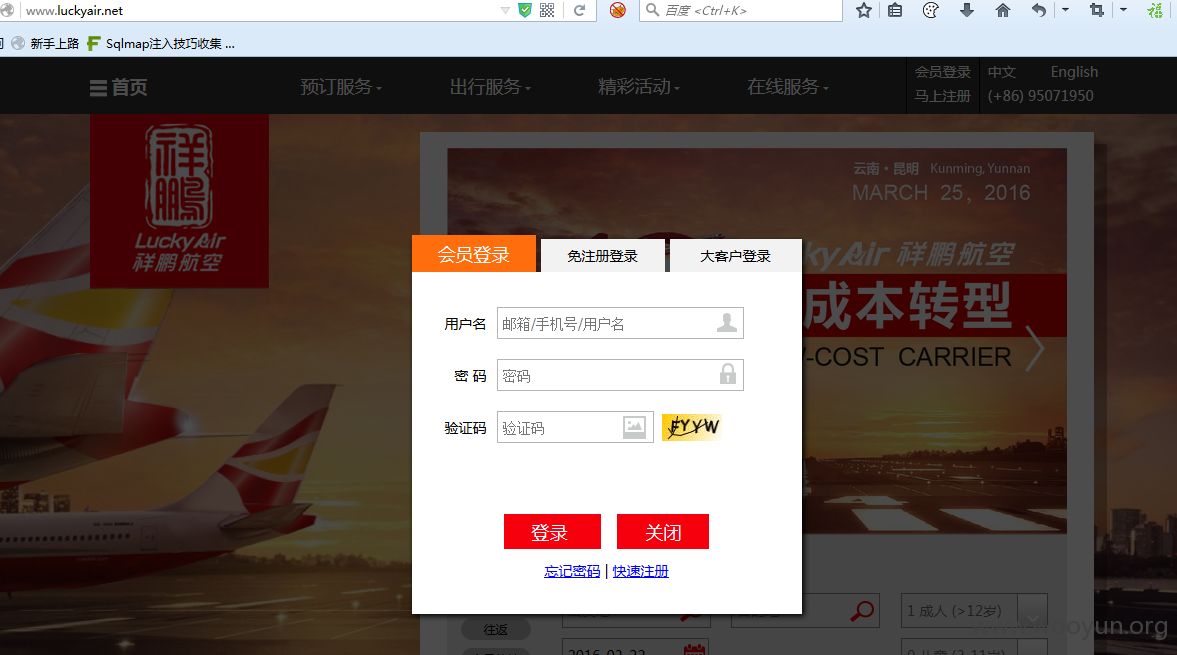Expand the 在线服务 menu
The width and height of the screenshot is (1177, 655).
click(787, 87)
